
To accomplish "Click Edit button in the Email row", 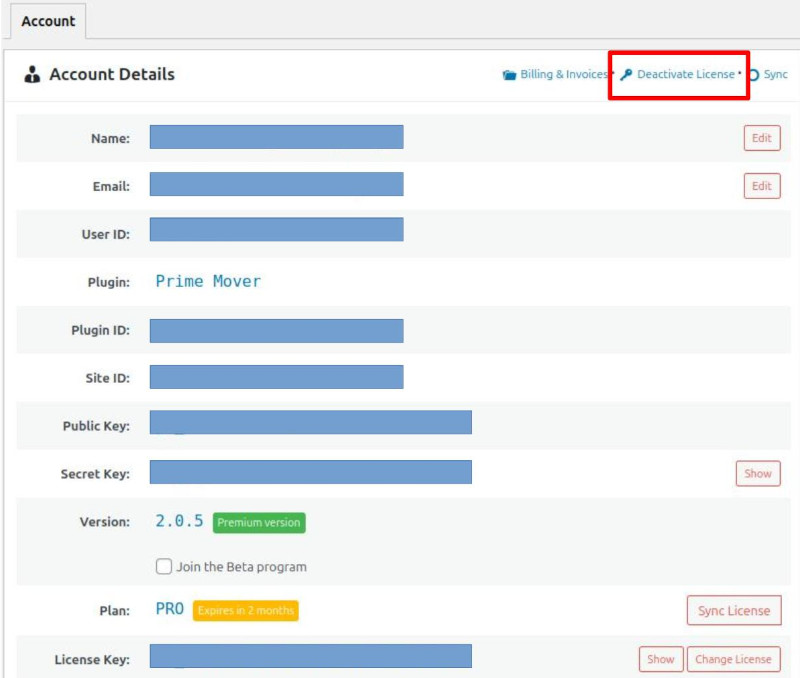I will click(x=762, y=186).
